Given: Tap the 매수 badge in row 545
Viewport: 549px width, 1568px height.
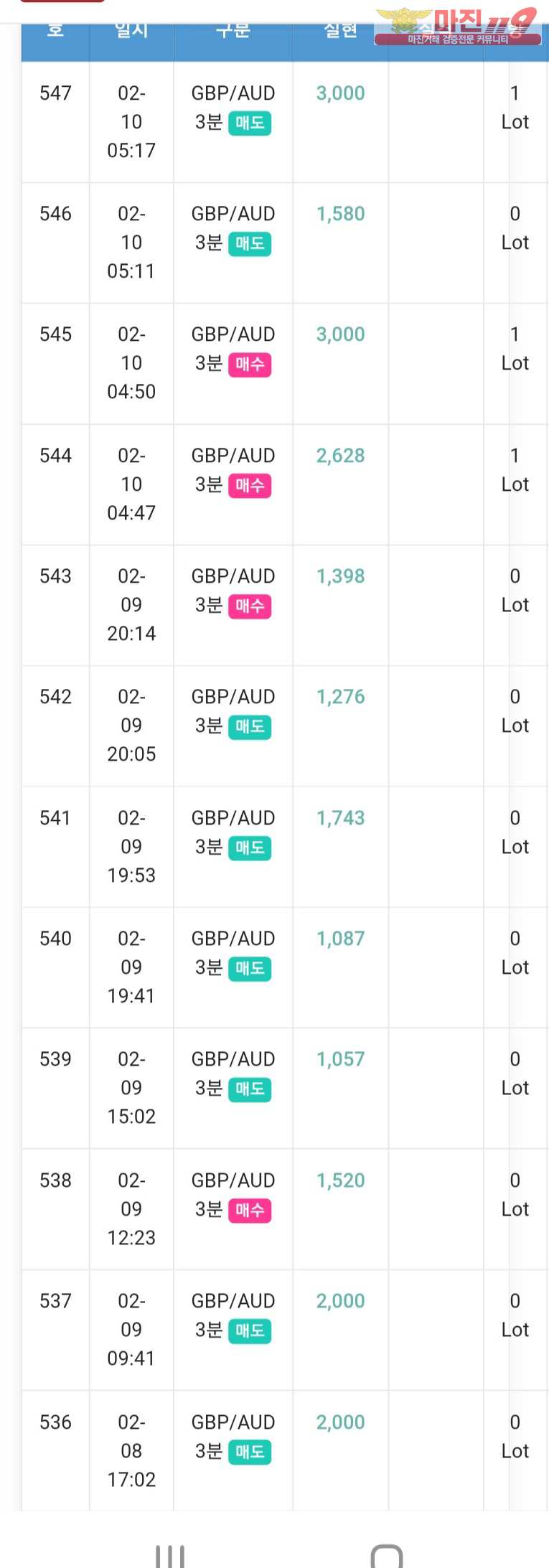Looking at the screenshot, I should coord(250,365).
